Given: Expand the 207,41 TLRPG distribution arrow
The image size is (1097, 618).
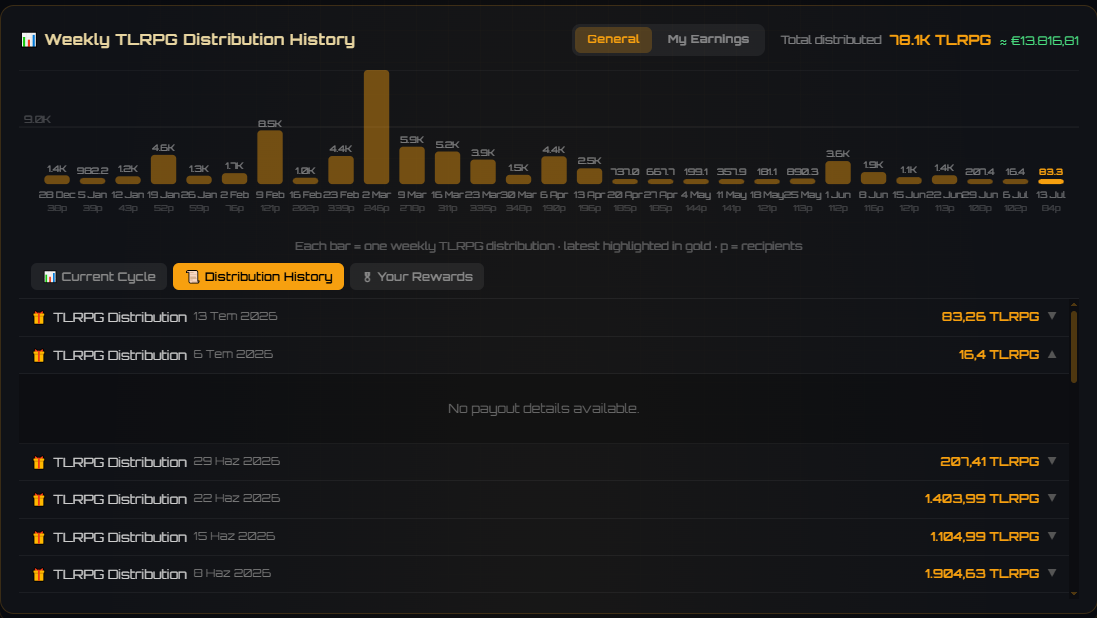Looking at the screenshot, I should click(1052, 461).
